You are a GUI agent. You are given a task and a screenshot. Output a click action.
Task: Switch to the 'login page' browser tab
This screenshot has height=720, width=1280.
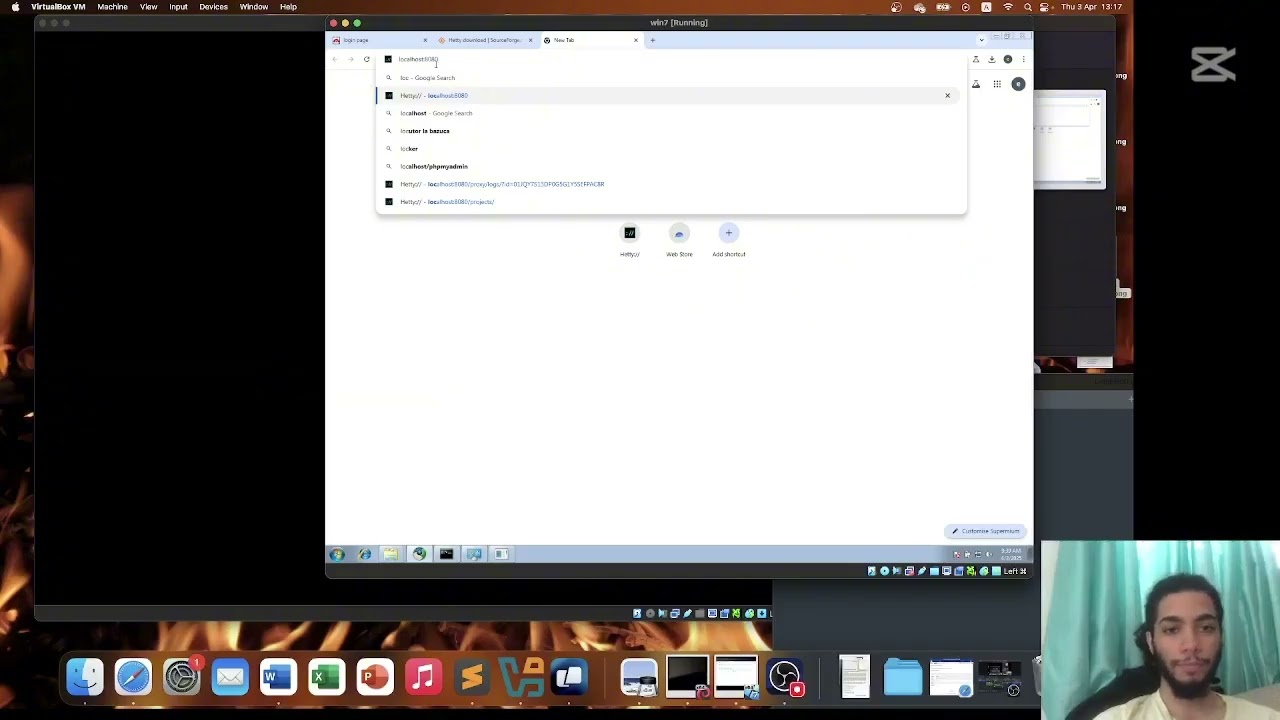(x=379, y=40)
